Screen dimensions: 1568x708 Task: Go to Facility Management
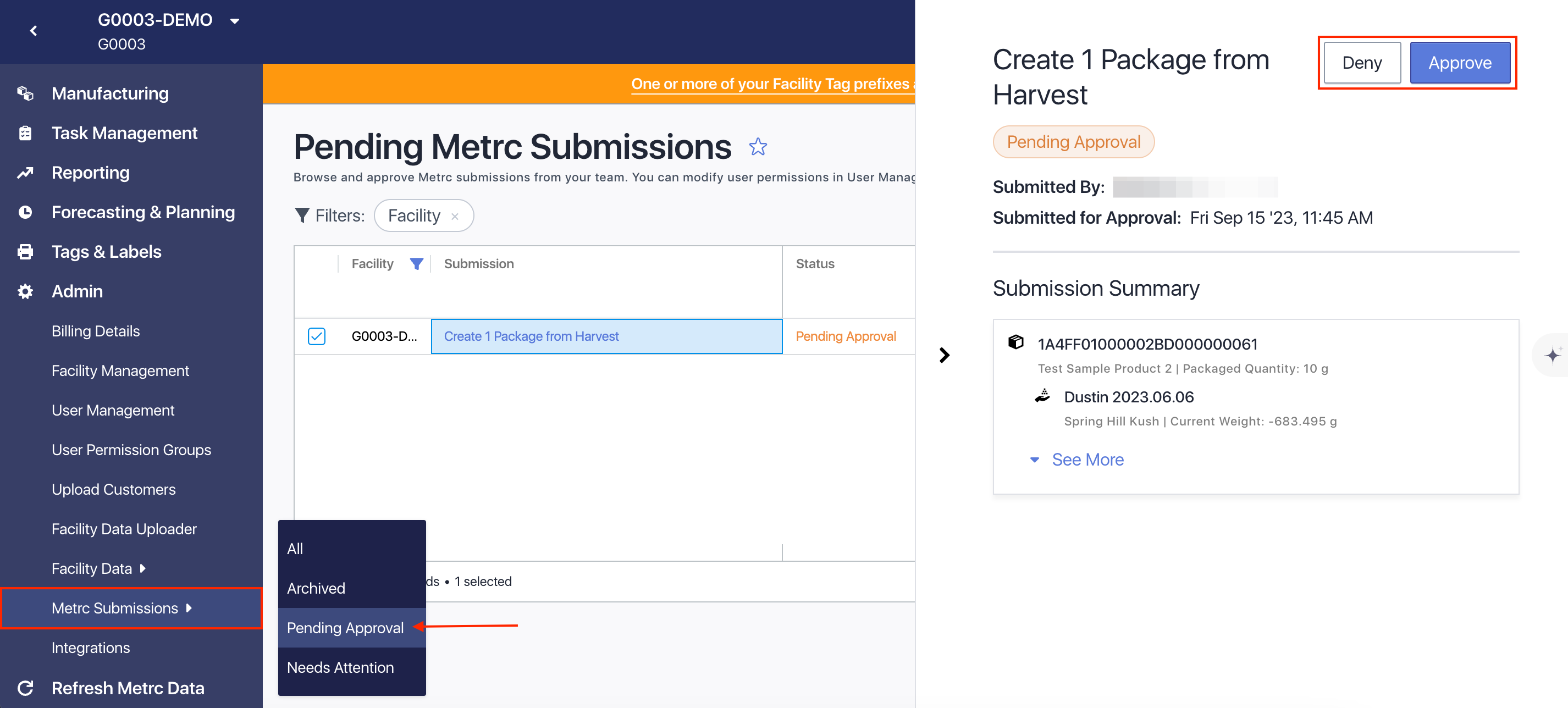click(120, 370)
